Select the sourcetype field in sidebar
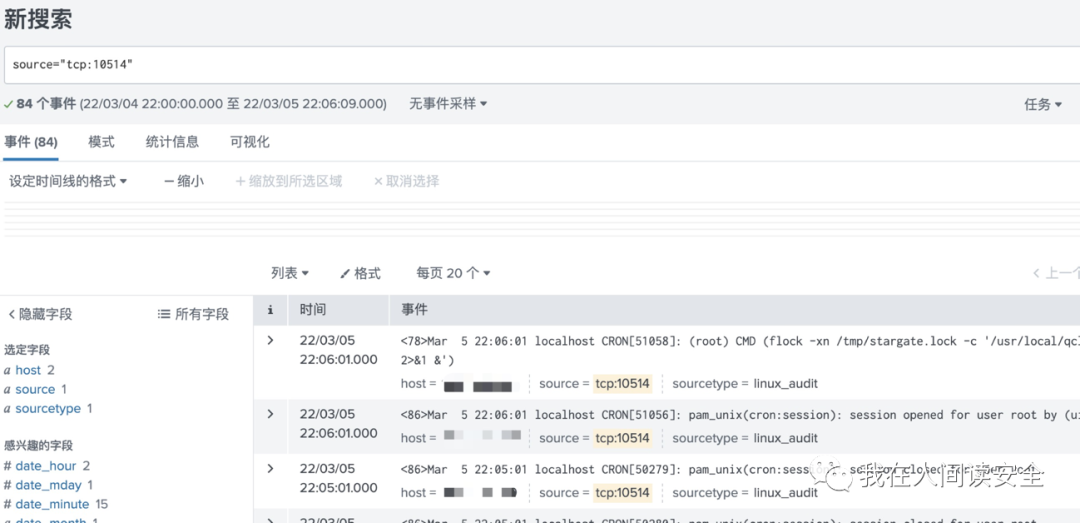Screen dimensions: 1080x523 coord(48,409)
